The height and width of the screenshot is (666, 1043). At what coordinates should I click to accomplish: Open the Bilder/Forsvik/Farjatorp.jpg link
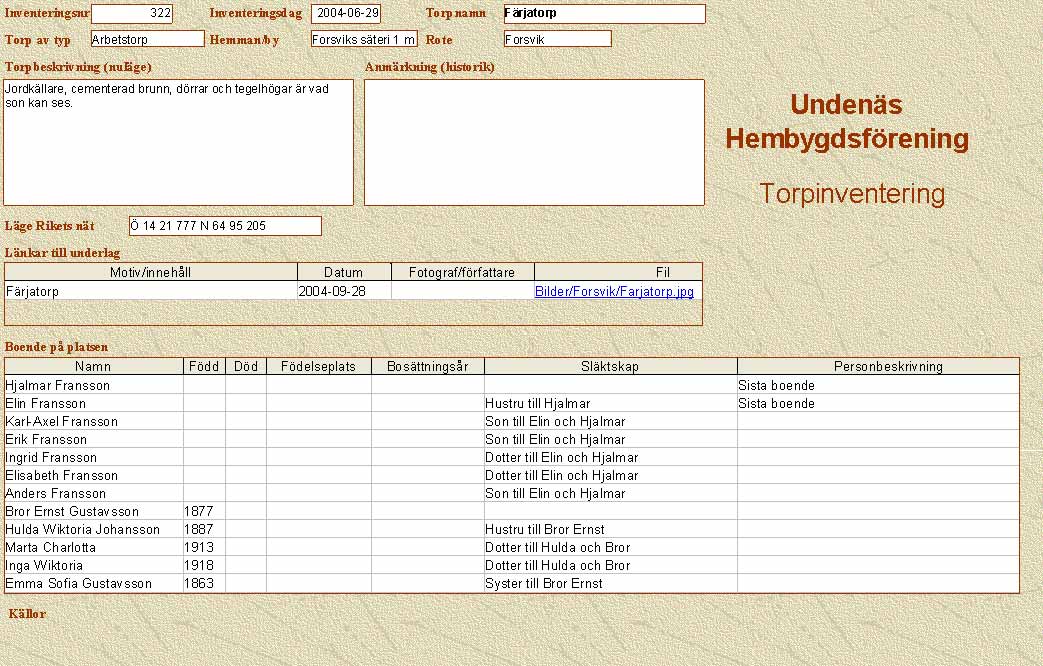pos(614,292)
